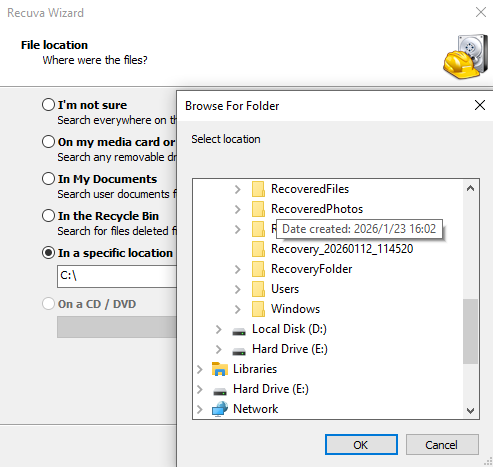
Task: Click the Local Disk (D:) drive icon
Action: (x=239, y=332)
